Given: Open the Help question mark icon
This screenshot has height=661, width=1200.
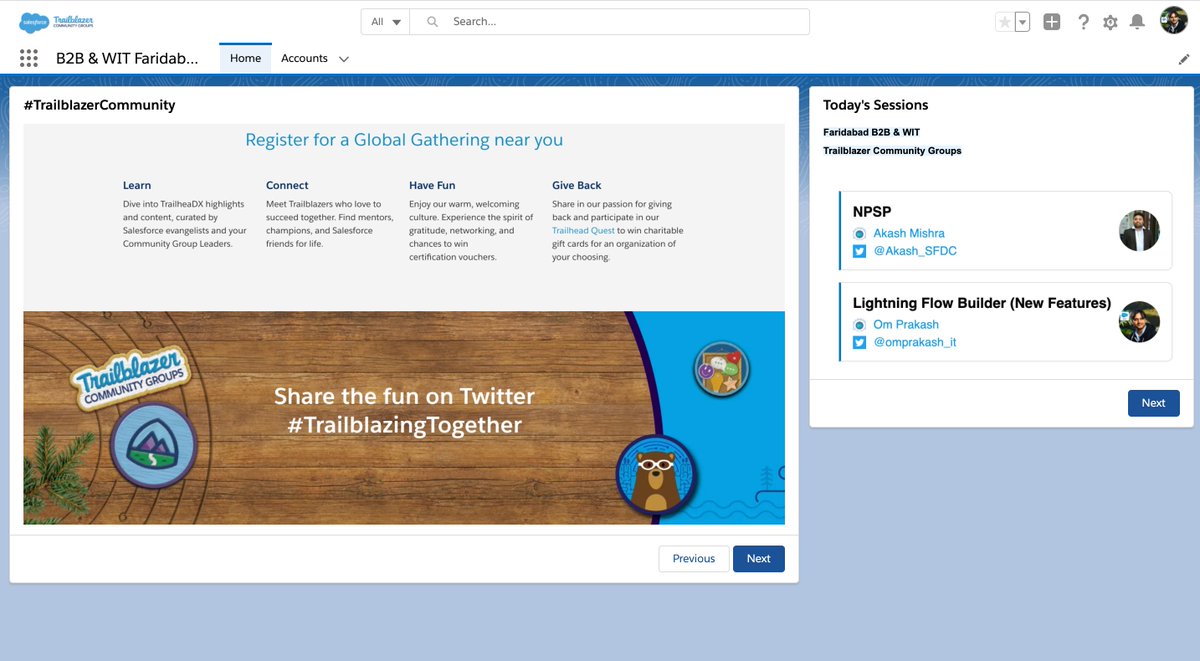Looking at the screenshot, I should click(1083, 22).
